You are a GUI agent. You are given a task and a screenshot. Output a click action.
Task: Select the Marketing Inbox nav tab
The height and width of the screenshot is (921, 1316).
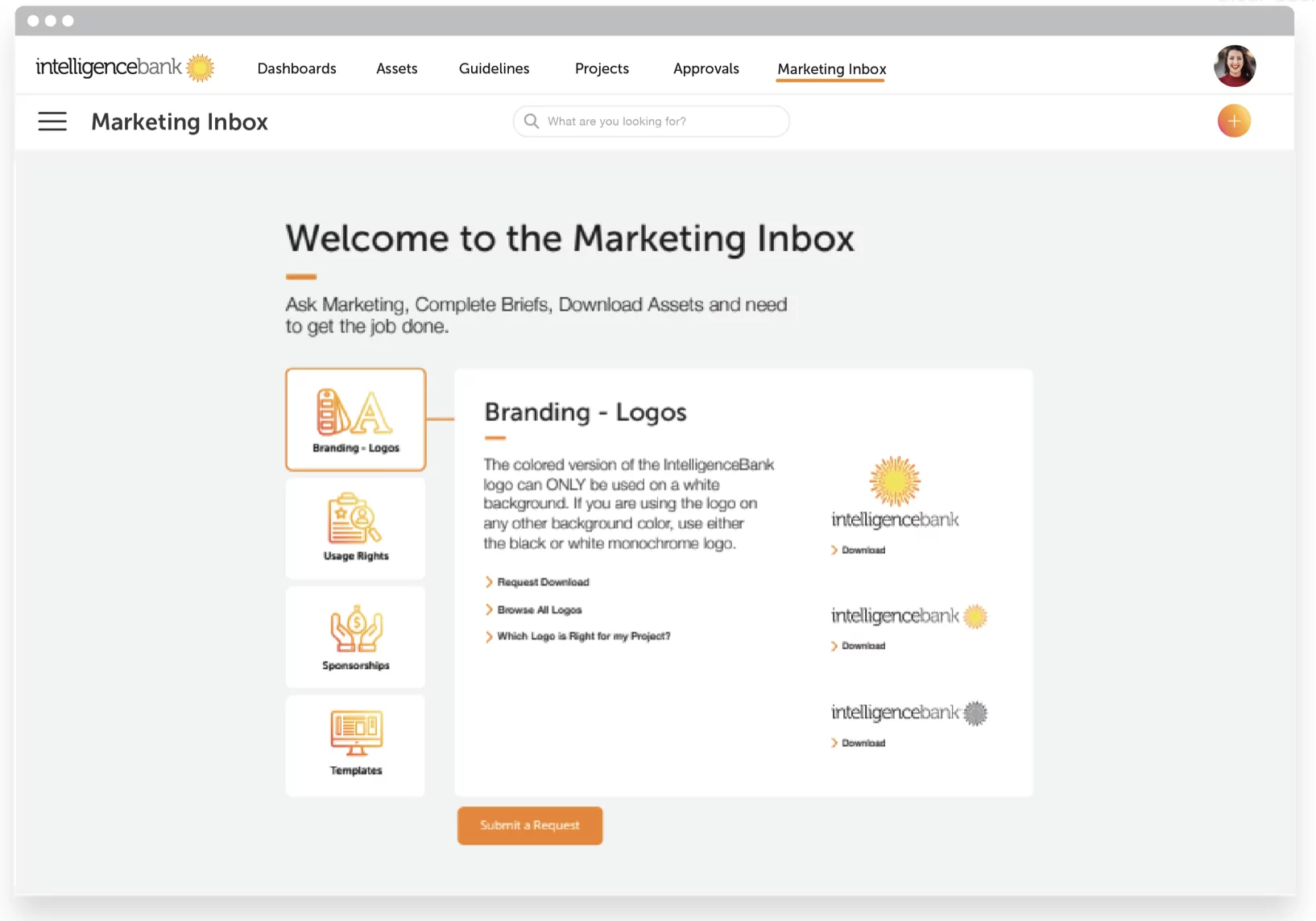coord(831,69)
